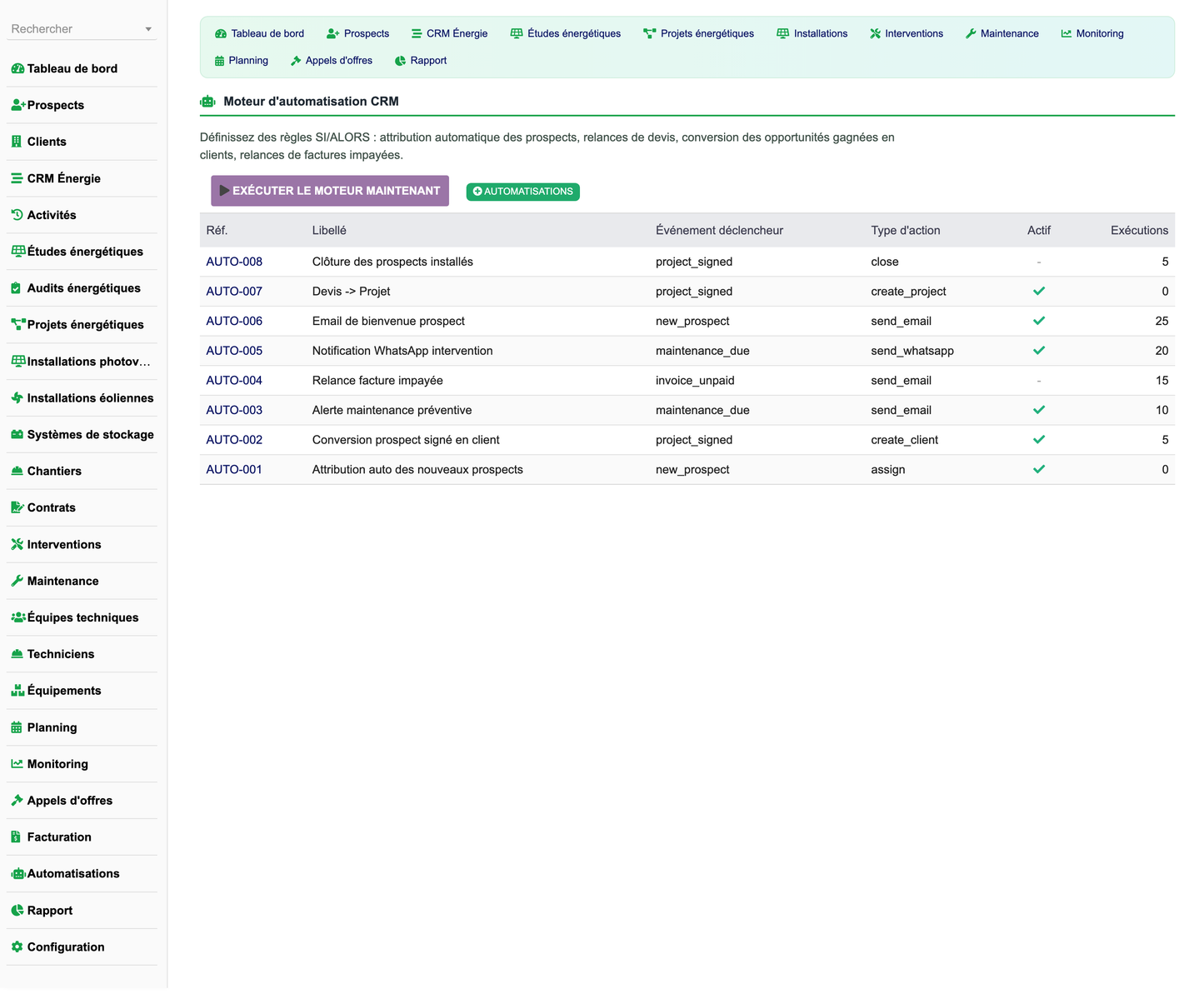
Task: Open the CRM Énergie top tab
Action: coord(449,34)
